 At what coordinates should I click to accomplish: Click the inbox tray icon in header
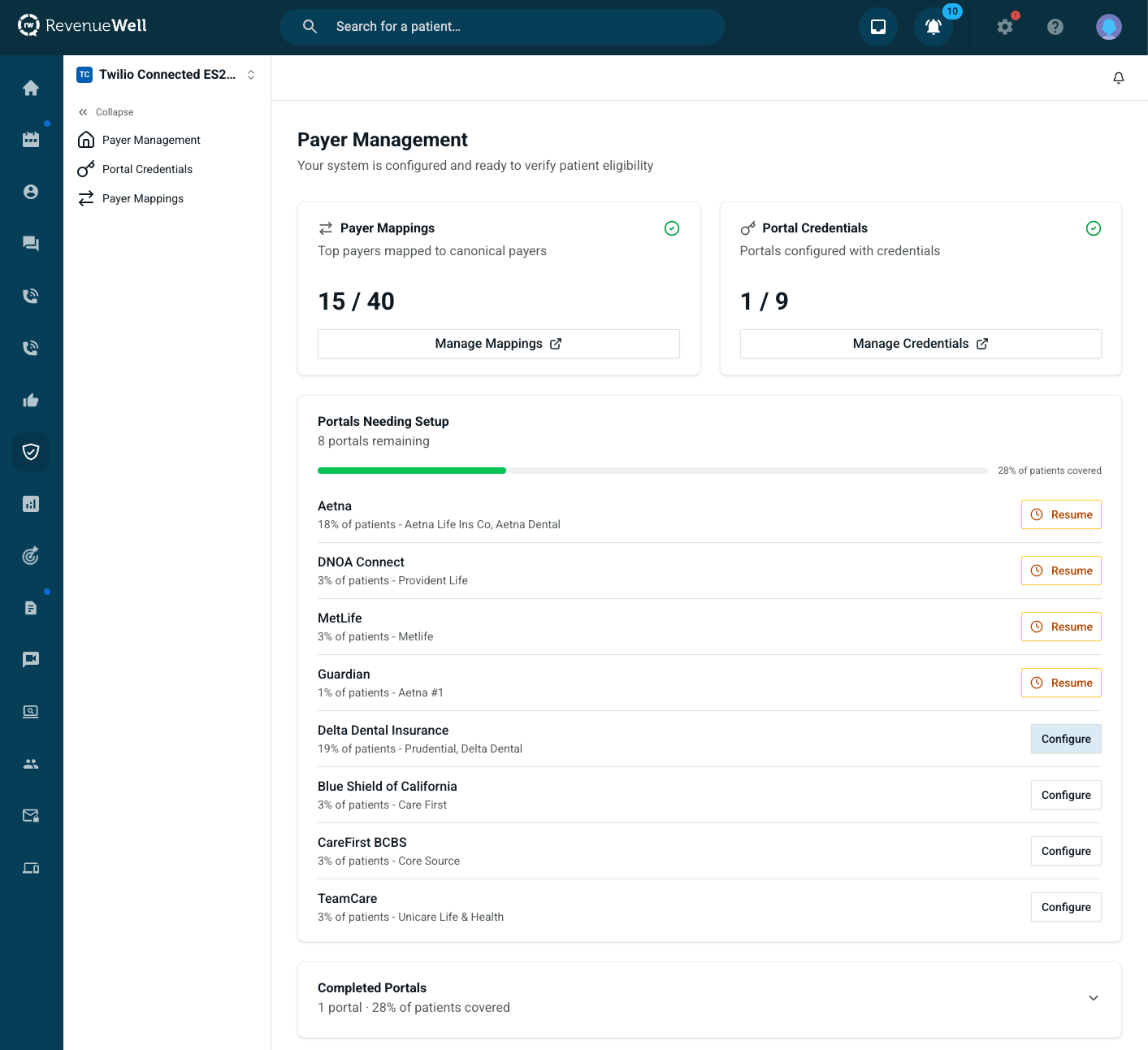878,27
